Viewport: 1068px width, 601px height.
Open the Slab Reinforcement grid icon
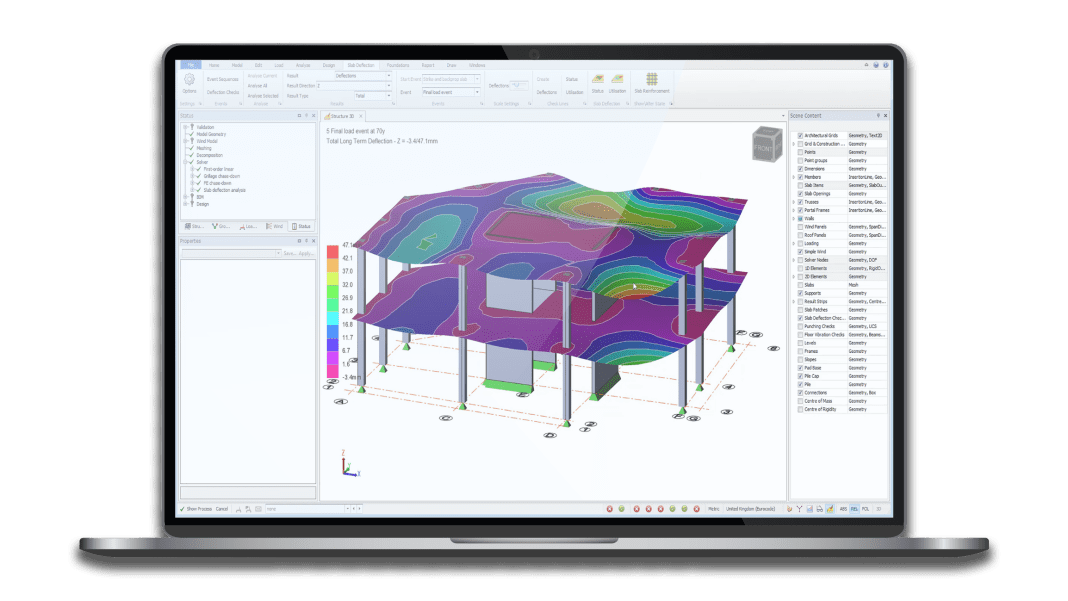(x=651, y=79)
